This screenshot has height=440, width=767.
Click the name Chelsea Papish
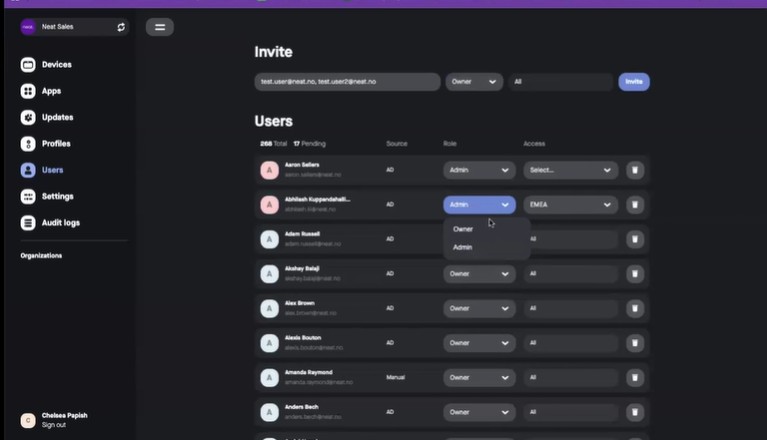click(x=65, y=416)
